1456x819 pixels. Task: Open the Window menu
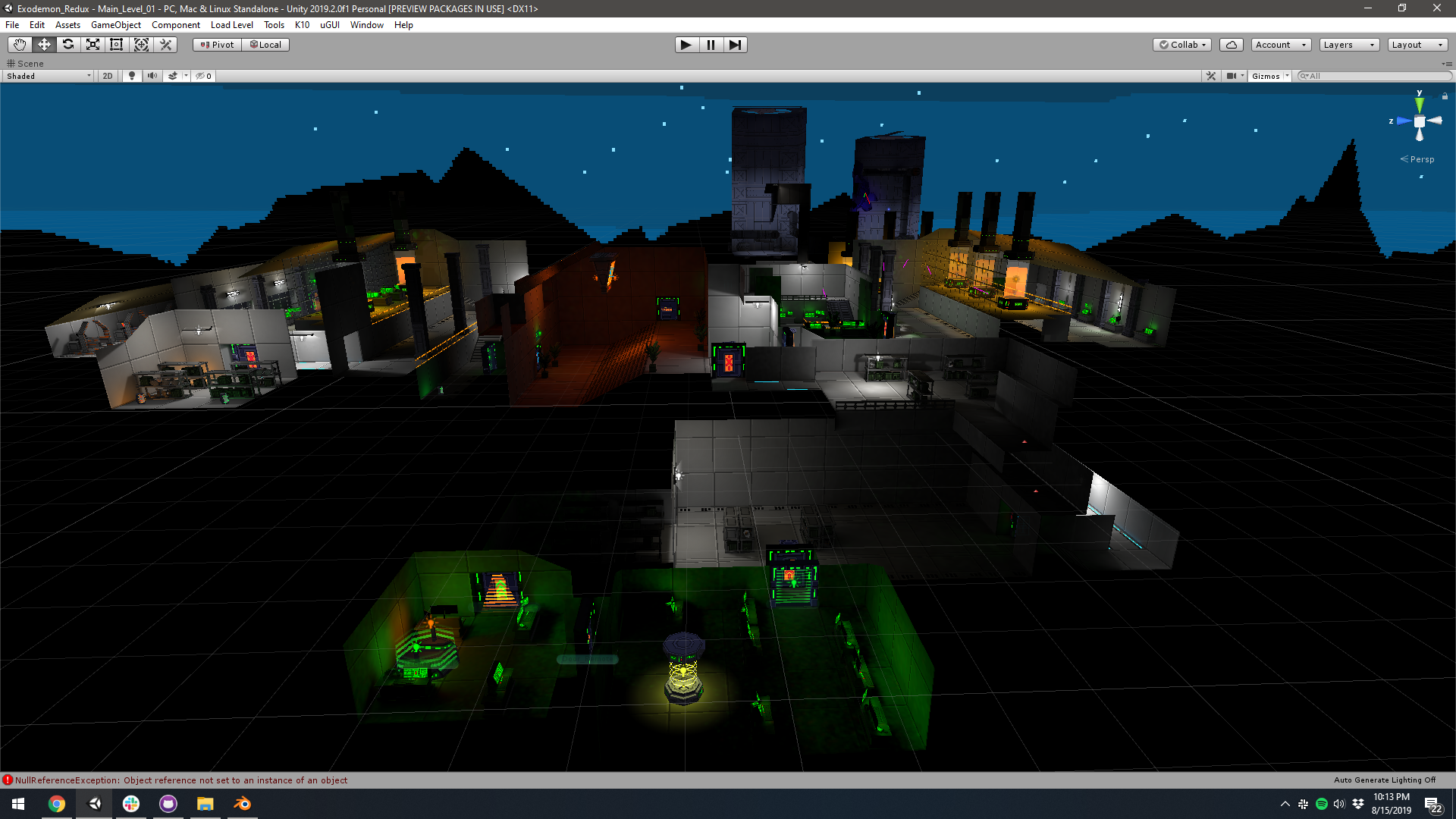(366, 25)
